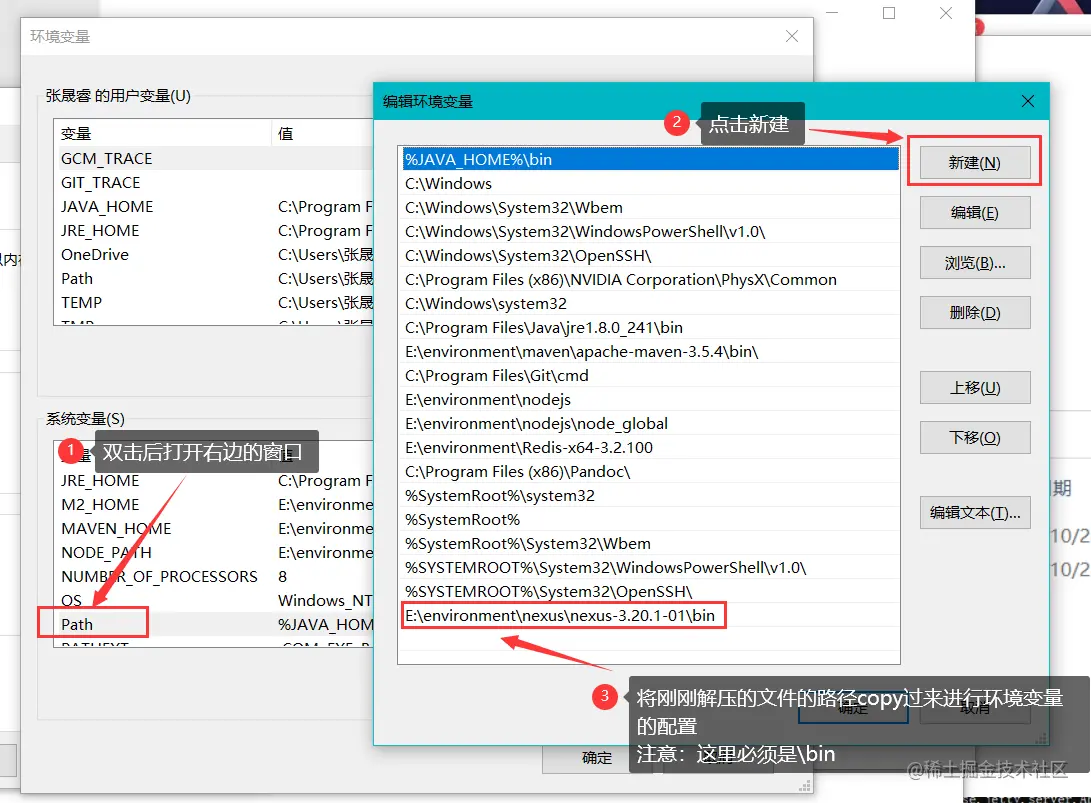Click the 变量 column header in user variables
The image size is (1091, 803).
pos(162,134)
